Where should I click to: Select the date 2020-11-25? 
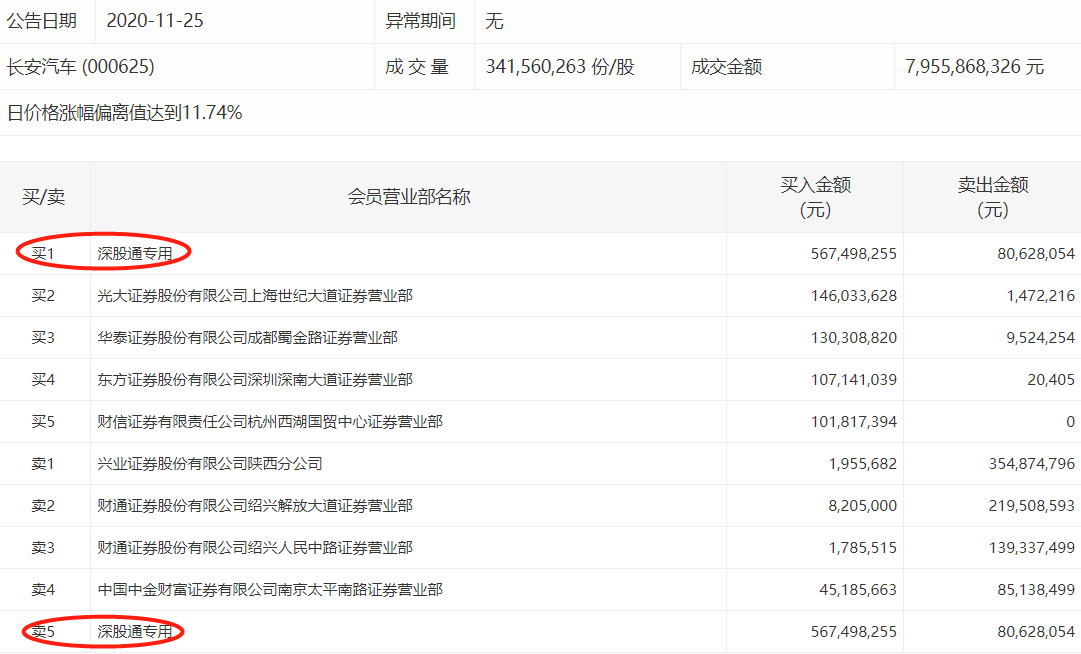(x=155, y=21)
